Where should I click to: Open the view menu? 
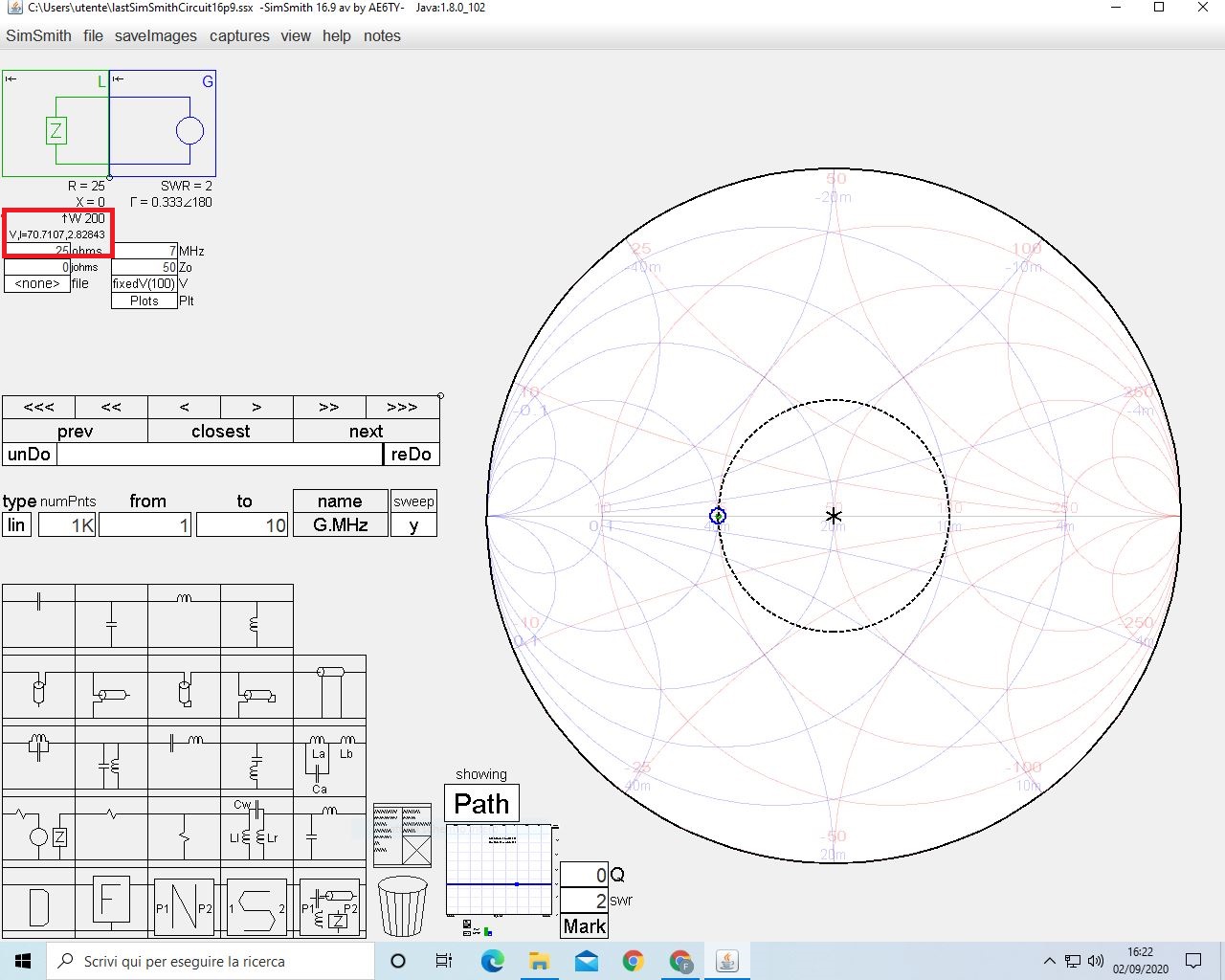[x=296, y=35]
